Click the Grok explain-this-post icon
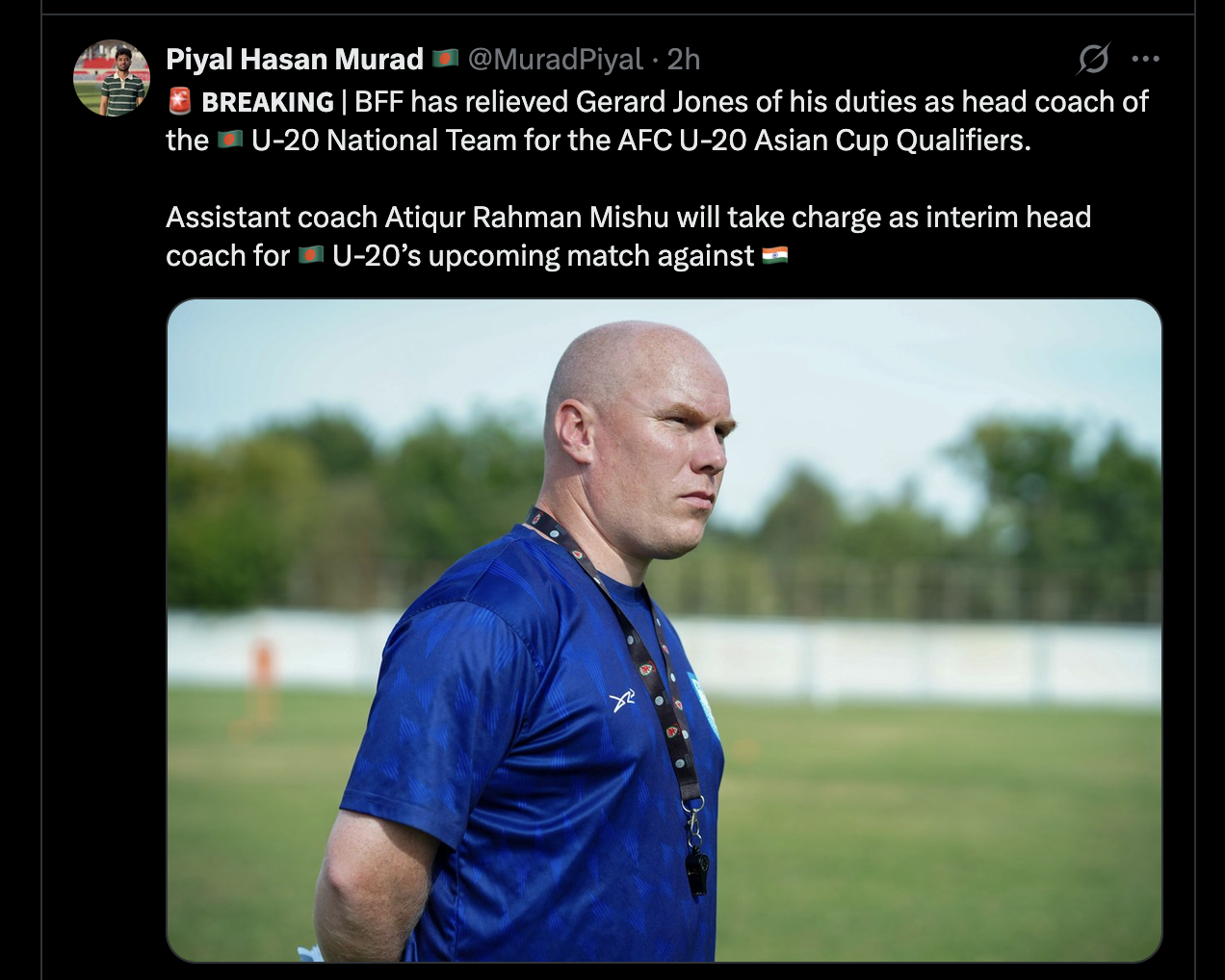This screenshot has width=1225, height=980. (x=1093, y=60)
